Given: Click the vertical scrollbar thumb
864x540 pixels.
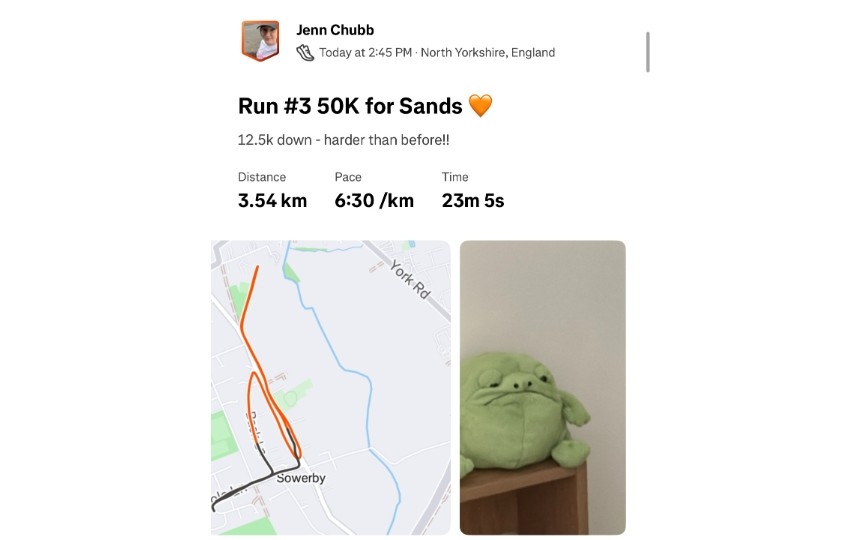Looking at the screenshot, I should [x=648, y=52].
